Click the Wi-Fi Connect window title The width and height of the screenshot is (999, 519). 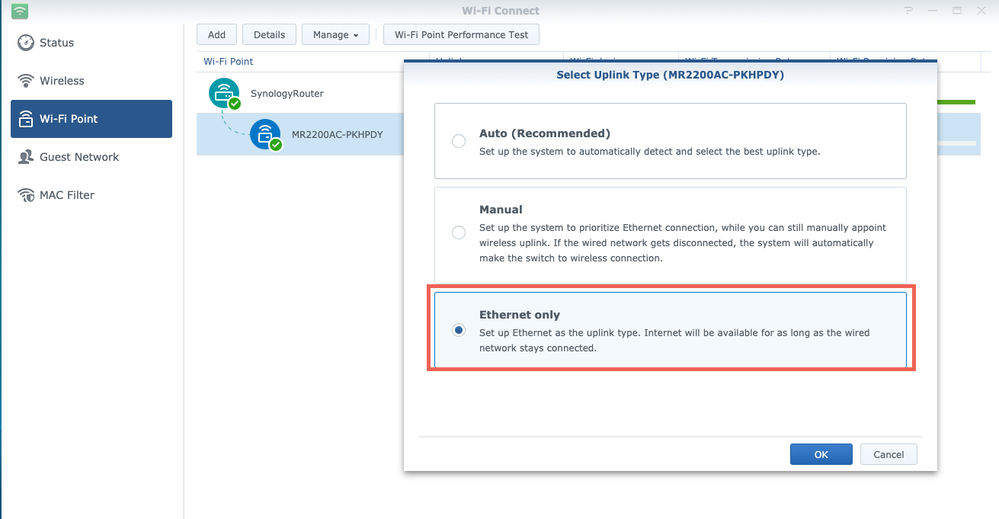click(500, 11)
